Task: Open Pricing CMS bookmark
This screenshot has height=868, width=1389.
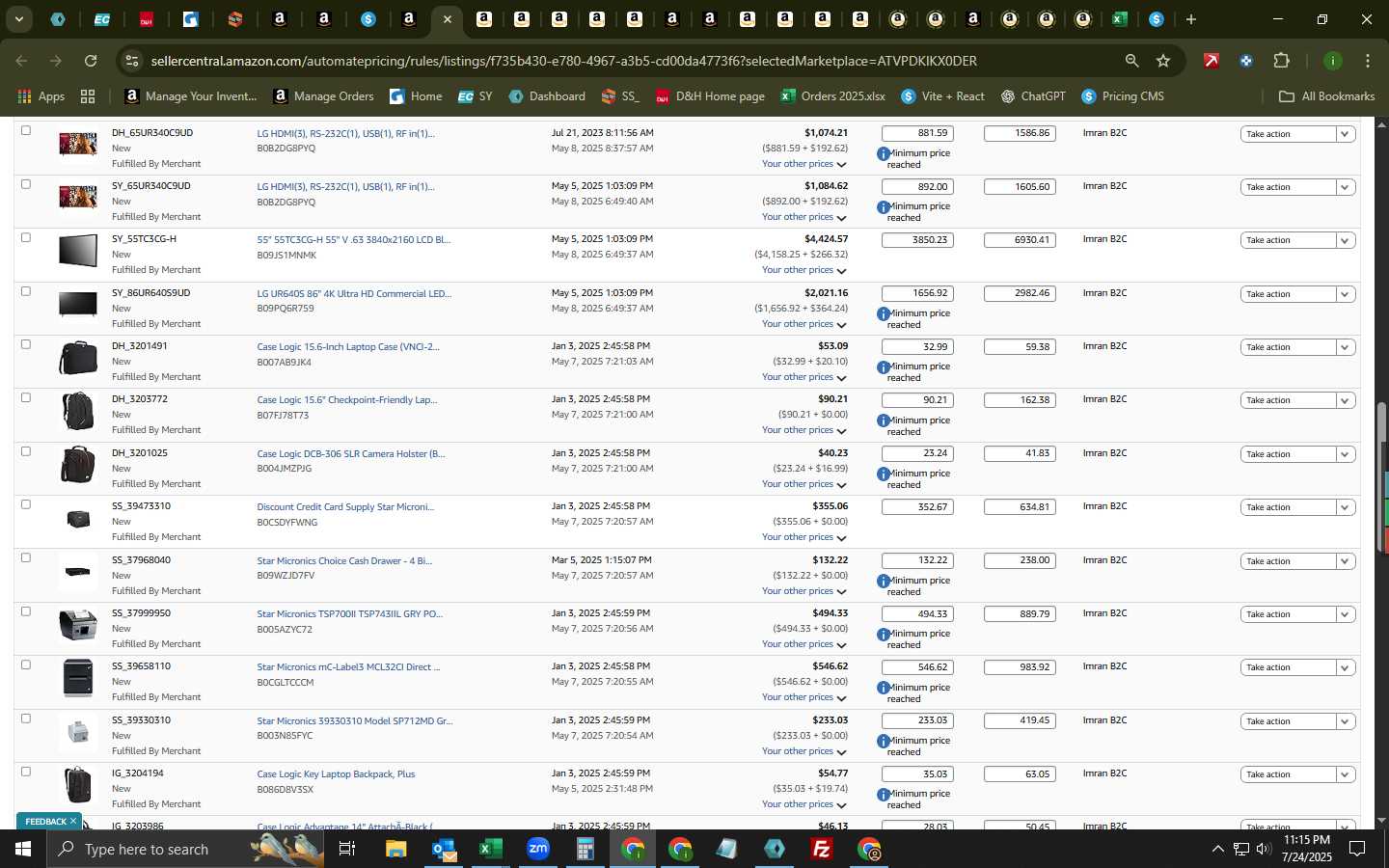Action: tap(1123, 96)
